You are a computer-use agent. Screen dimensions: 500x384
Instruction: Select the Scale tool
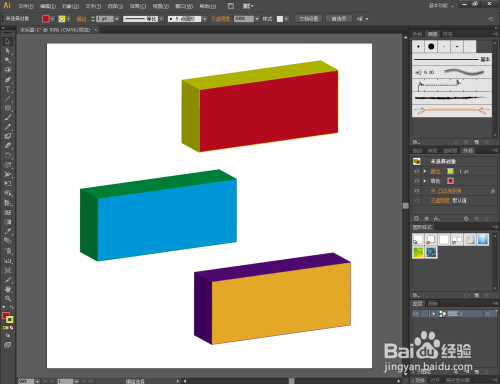(8, 165)
